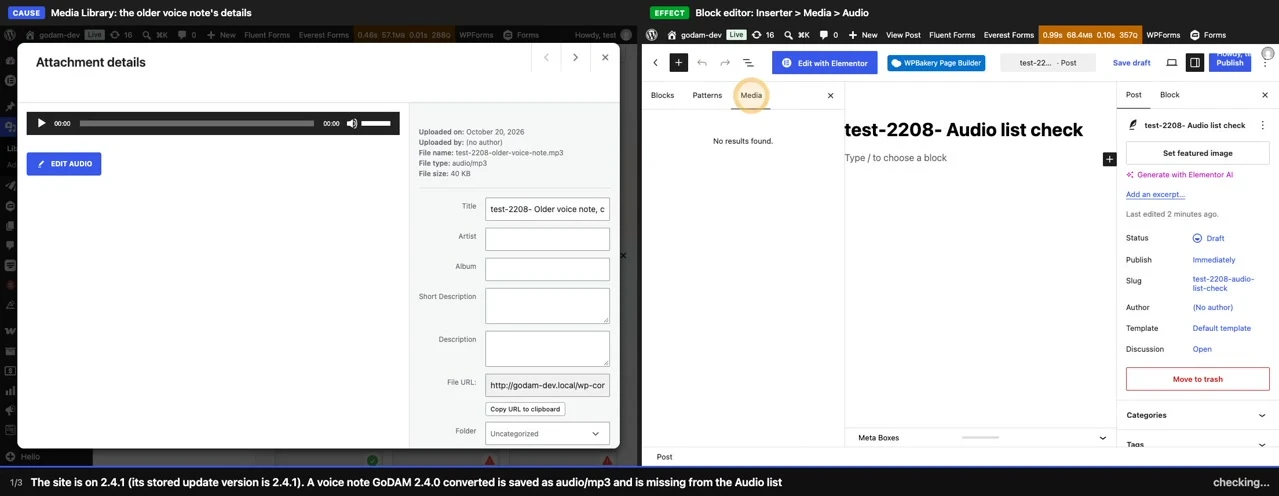Click the Description textarea

[x=547, y=349]
